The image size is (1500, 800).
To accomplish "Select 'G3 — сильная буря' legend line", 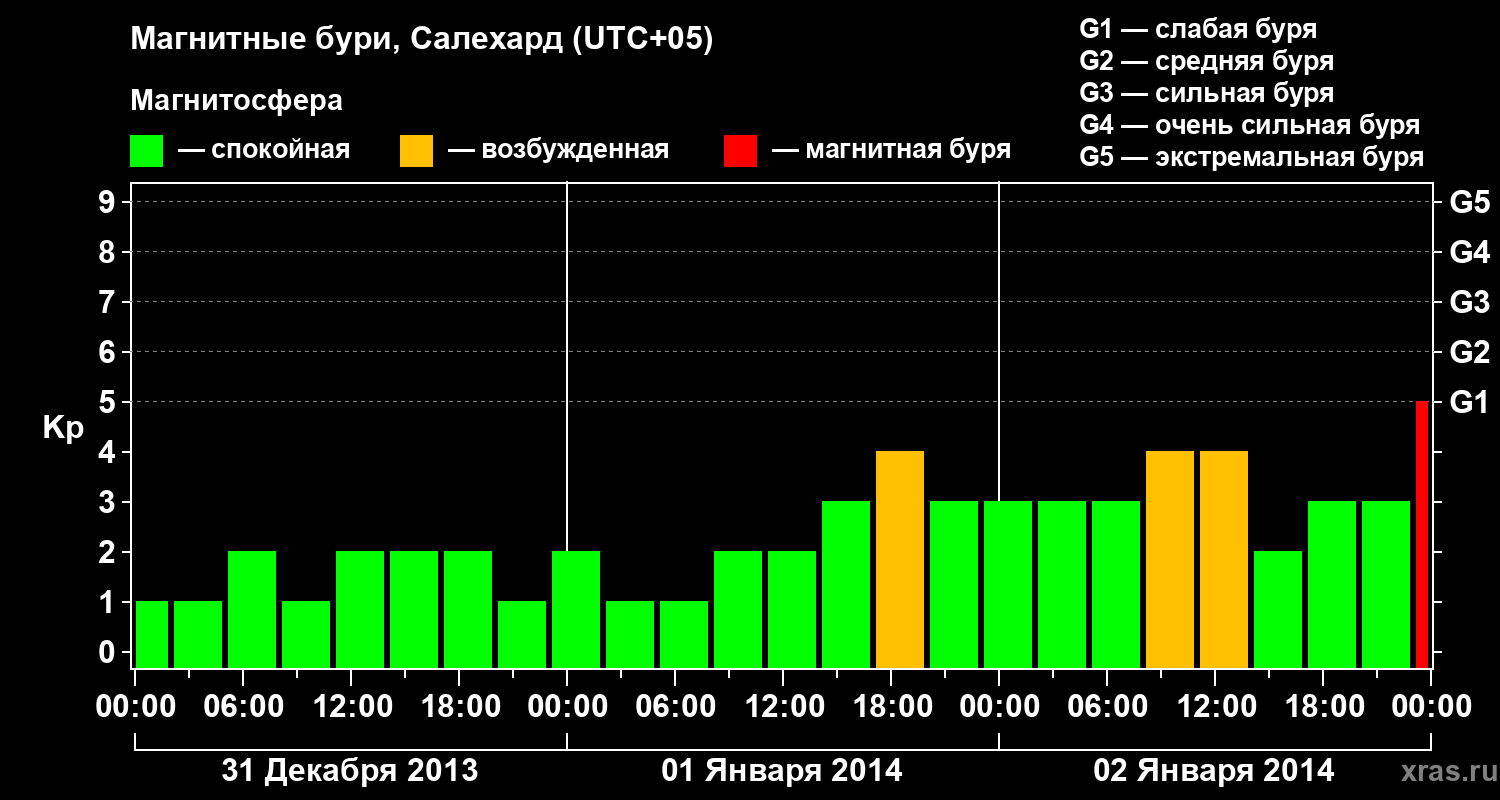I will click(1207, 93).
